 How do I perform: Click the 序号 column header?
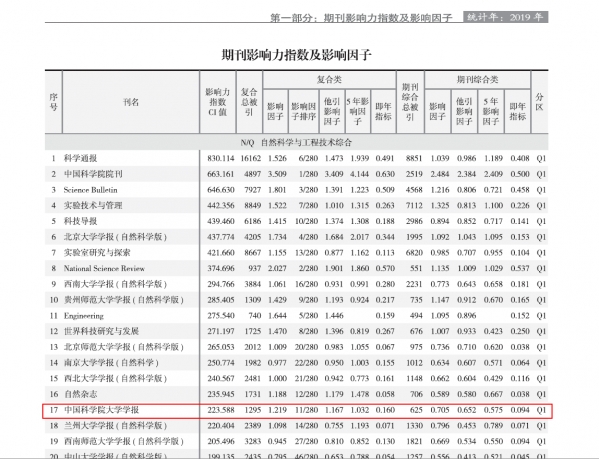coord(53,102)
